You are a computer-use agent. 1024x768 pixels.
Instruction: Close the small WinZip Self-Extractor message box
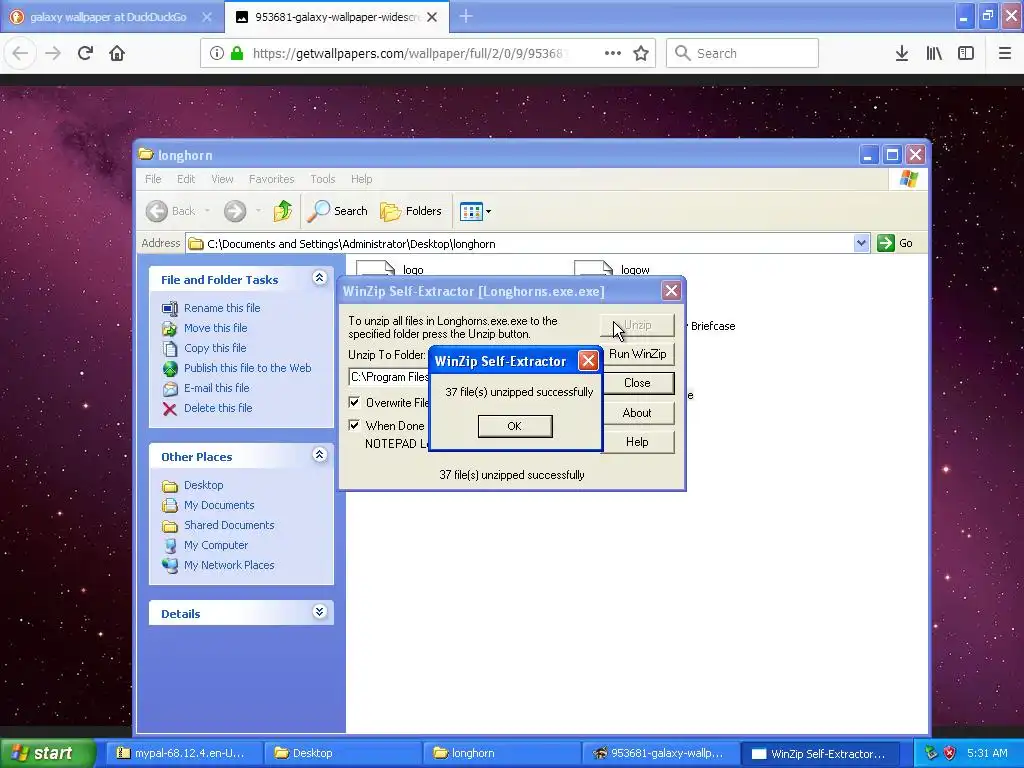pos(588,360)
